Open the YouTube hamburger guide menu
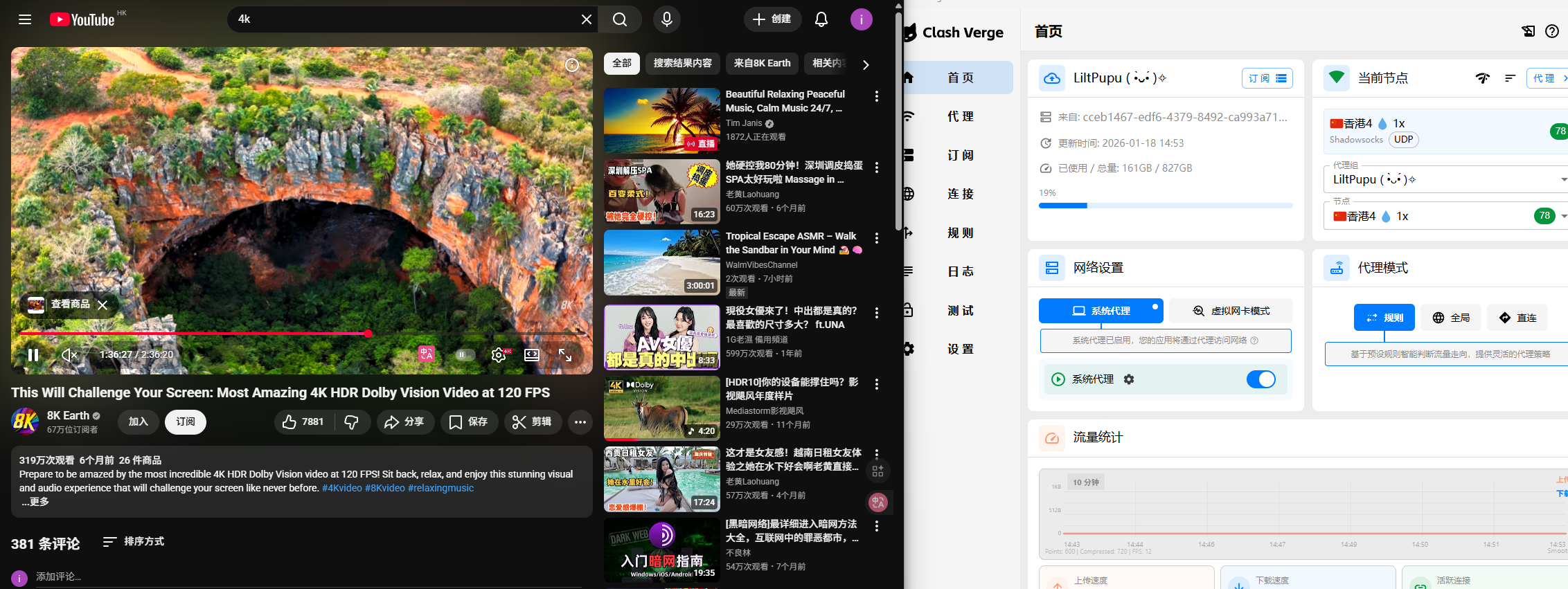1568x589 pixels. 25,19
